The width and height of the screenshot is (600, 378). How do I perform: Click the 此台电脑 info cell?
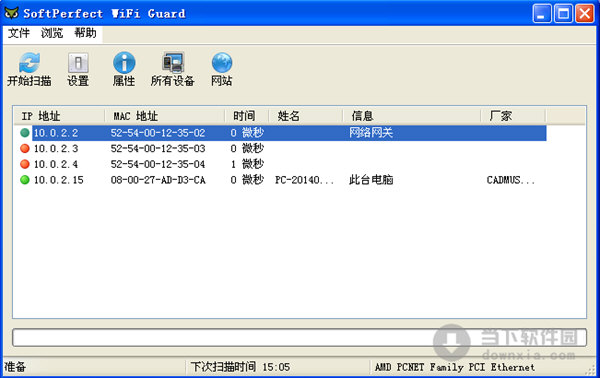(371, 180)
